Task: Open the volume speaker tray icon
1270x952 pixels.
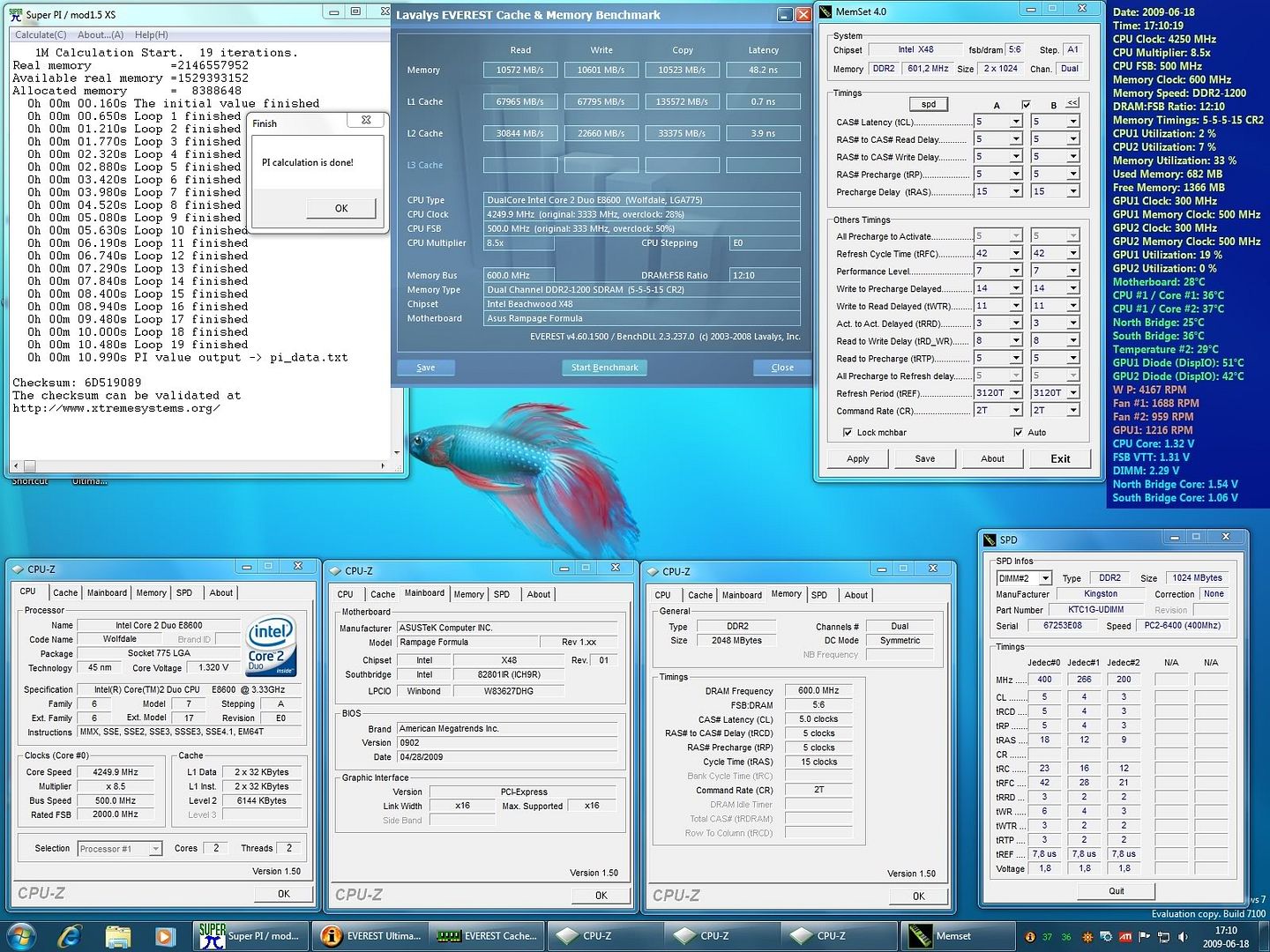Action: click(x=1183, y=937)
